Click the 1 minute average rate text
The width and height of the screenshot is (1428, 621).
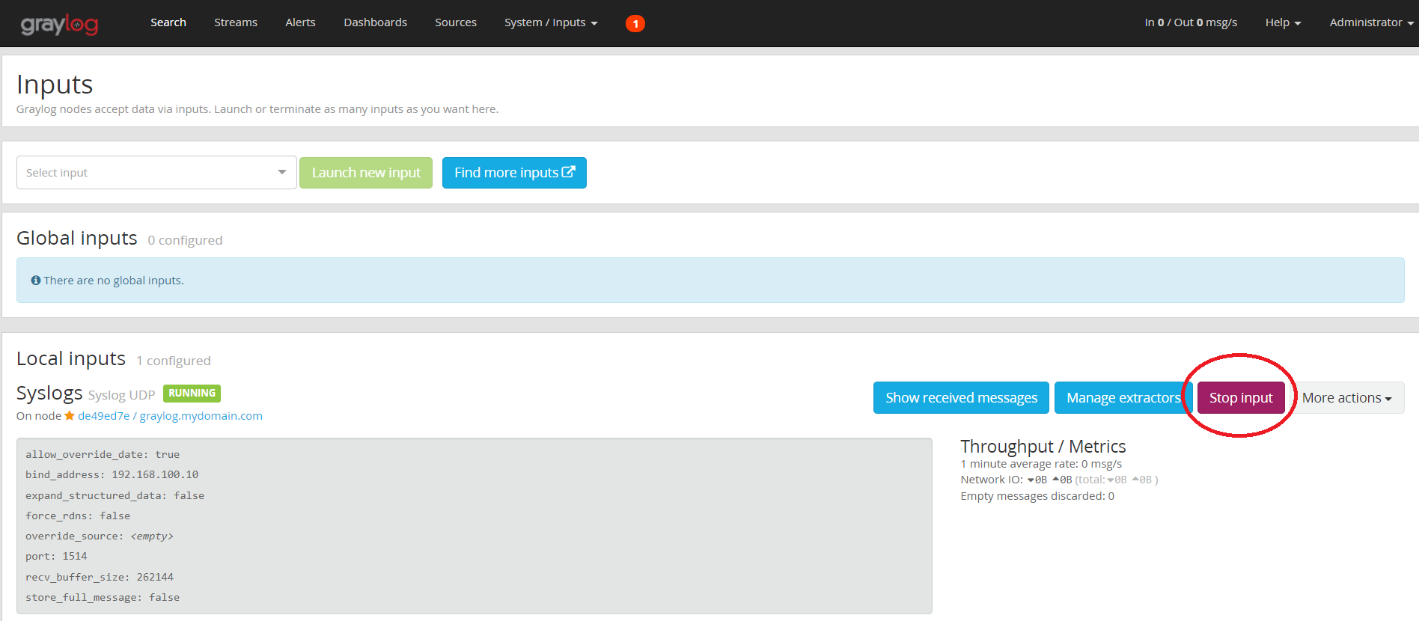[1041, 464]
